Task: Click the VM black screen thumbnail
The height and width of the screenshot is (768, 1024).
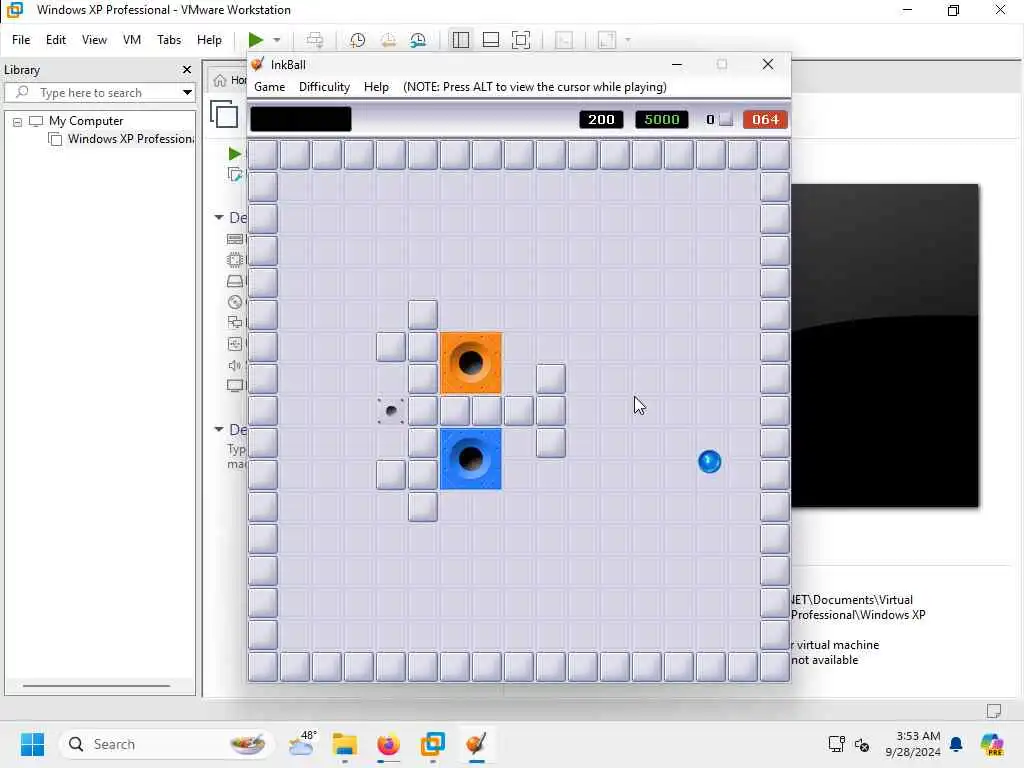Action: 885,345
